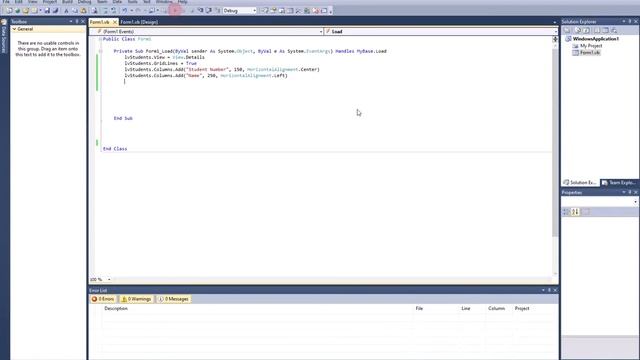Close the Error List panel
Image resolution: width=640 pixels, height=360 pixels.
555,290
